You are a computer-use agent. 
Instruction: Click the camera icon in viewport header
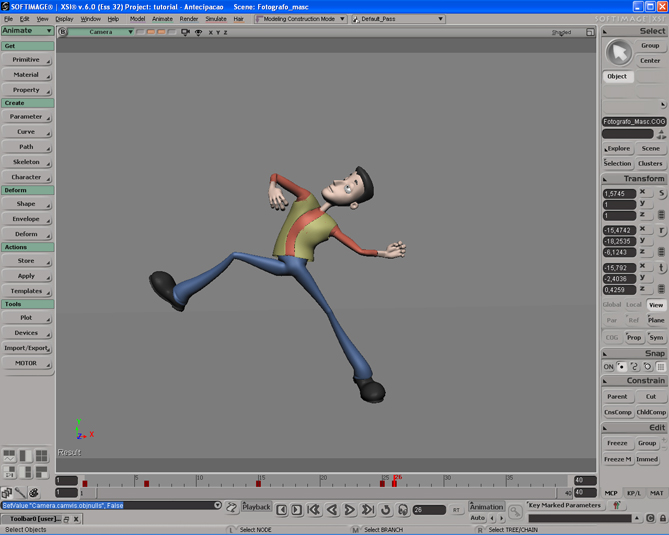pyautogui.click(x=186, y=32)
